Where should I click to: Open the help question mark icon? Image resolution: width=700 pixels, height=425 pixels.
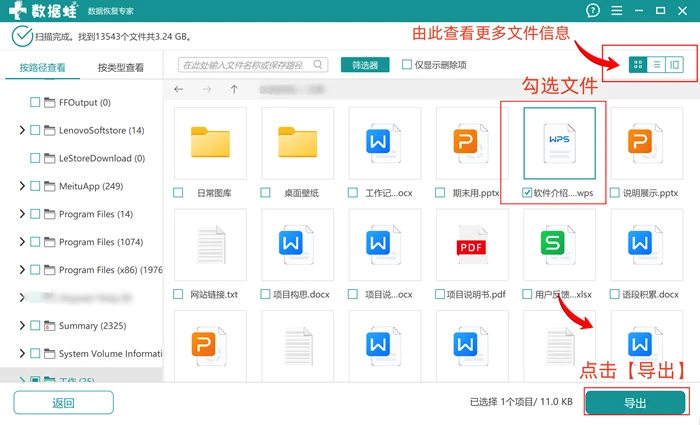(x=593, y=10)
